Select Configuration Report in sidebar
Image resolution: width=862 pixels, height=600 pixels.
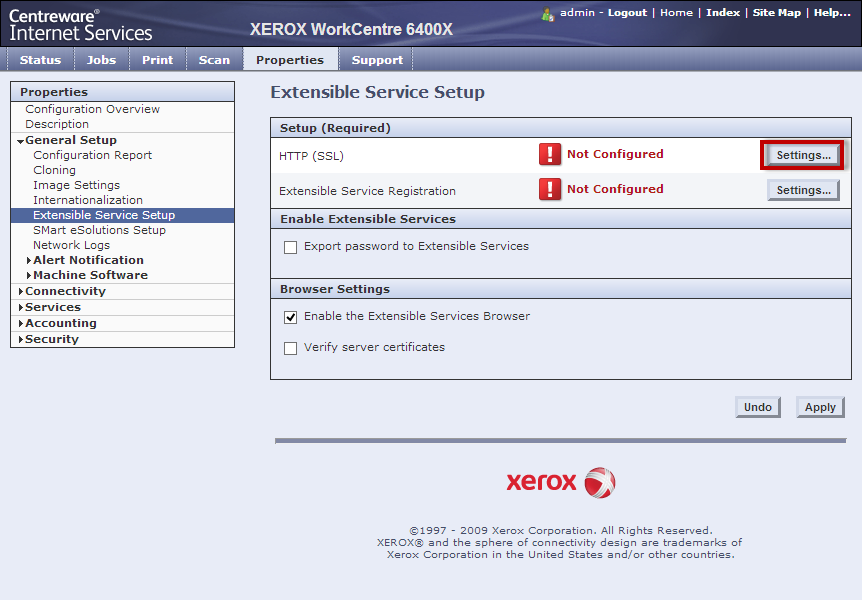(x=92, y=155)
